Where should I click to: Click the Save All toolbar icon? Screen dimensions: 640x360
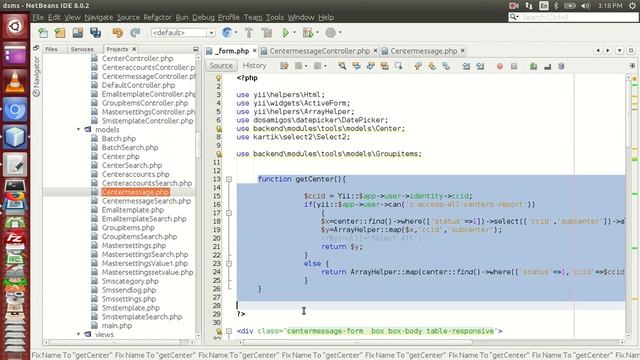[x=96, y=33]
